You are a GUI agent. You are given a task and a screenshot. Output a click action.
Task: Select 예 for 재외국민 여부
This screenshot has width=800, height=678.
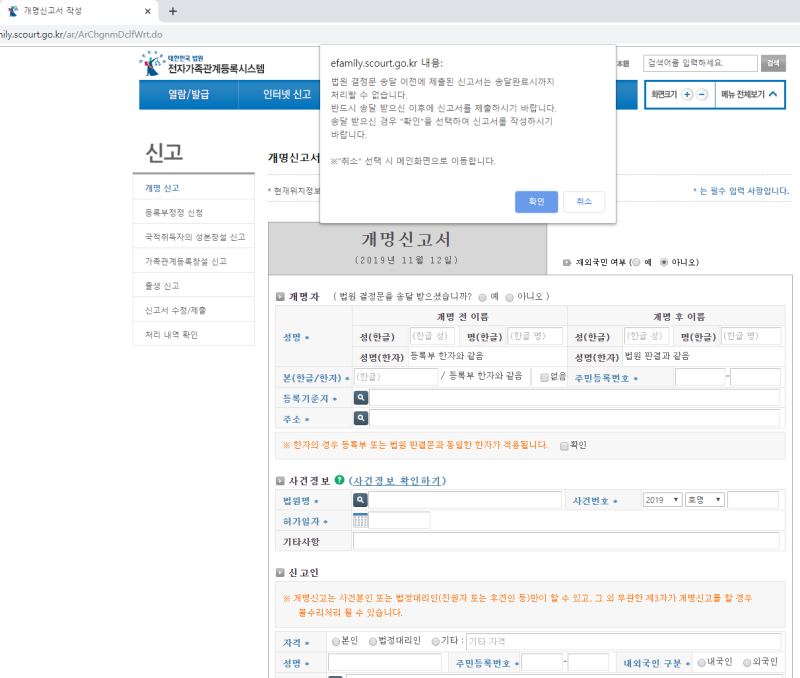636,262
